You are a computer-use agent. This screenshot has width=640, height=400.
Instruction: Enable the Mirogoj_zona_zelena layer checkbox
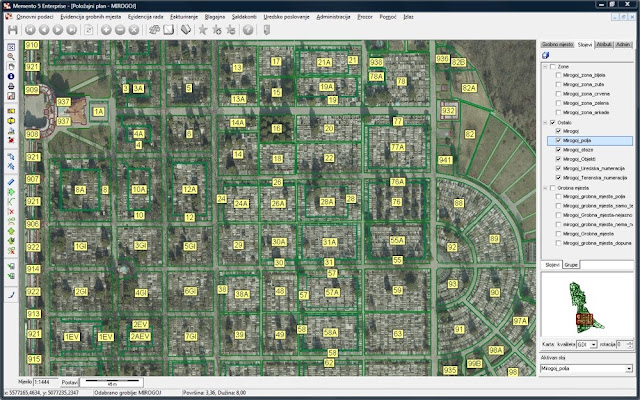(558, 103)
